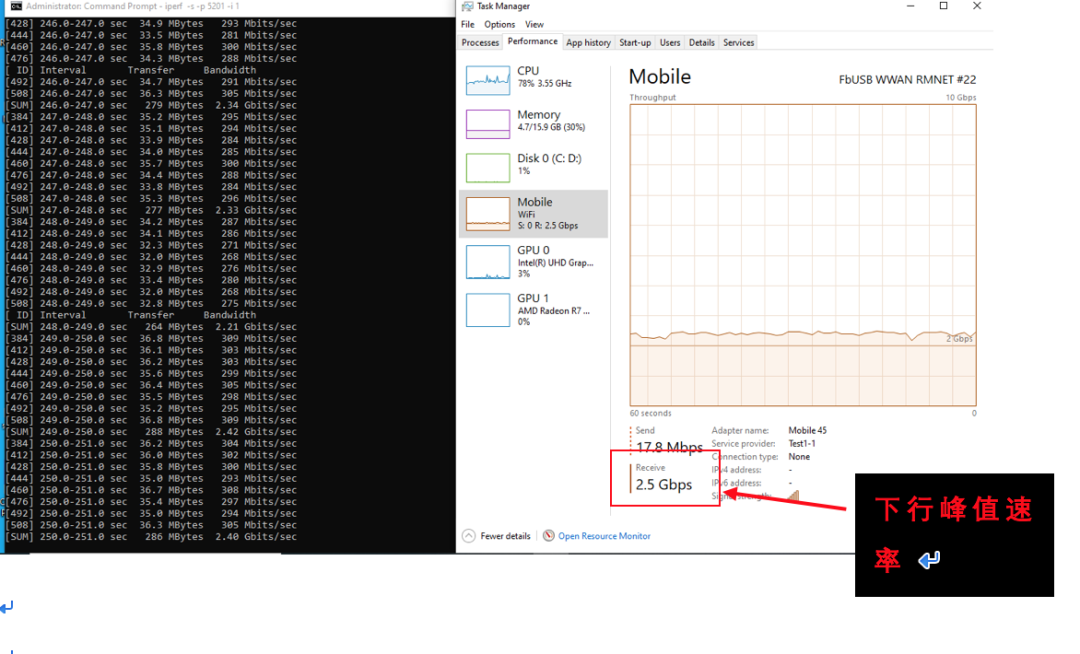Image resolution: width=1080 pixels, height=654 pixels.
Task: Click the Task Manager title bar icon
Action: coord(467,6)
